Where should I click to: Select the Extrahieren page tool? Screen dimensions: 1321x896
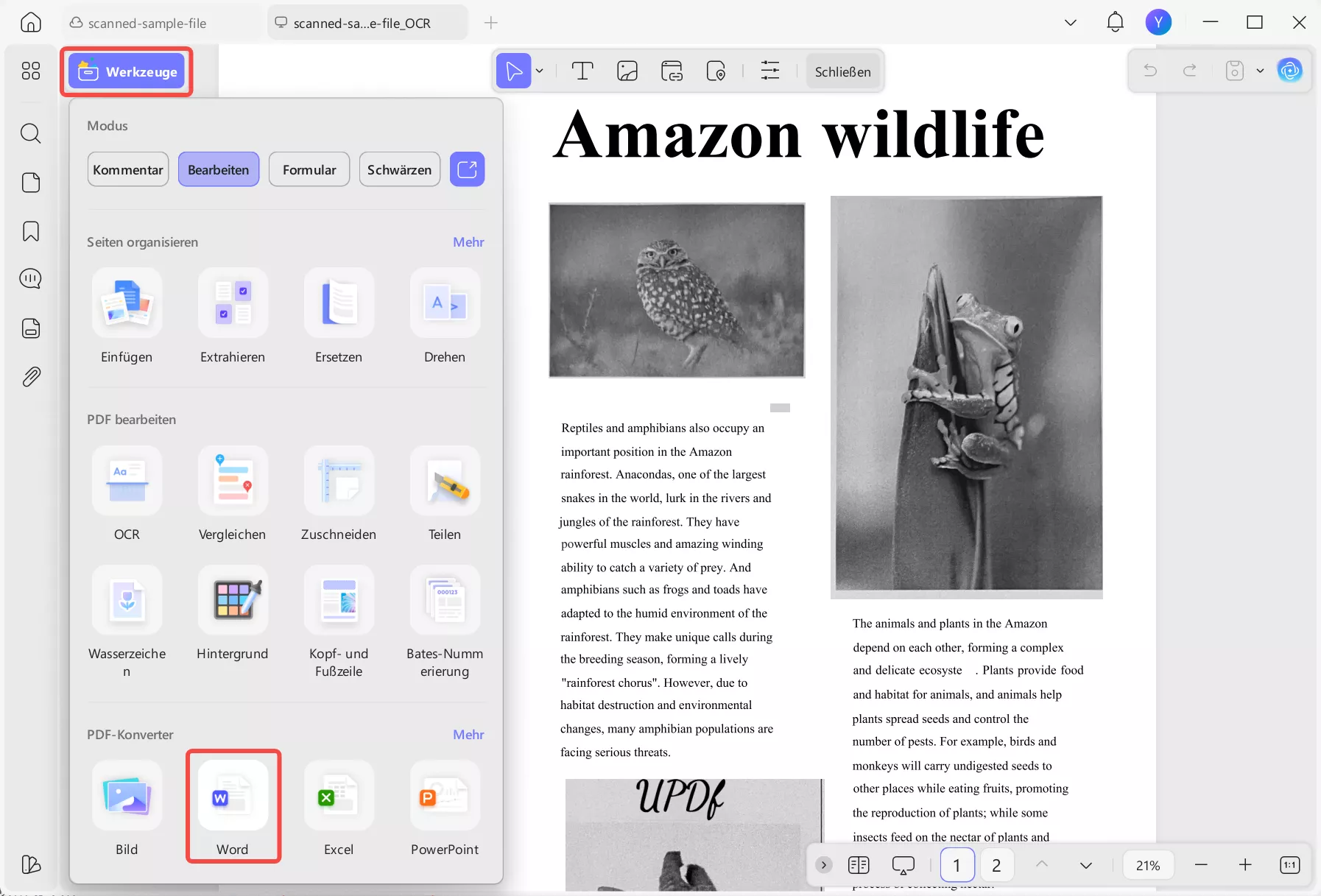(x=233, y=317)
